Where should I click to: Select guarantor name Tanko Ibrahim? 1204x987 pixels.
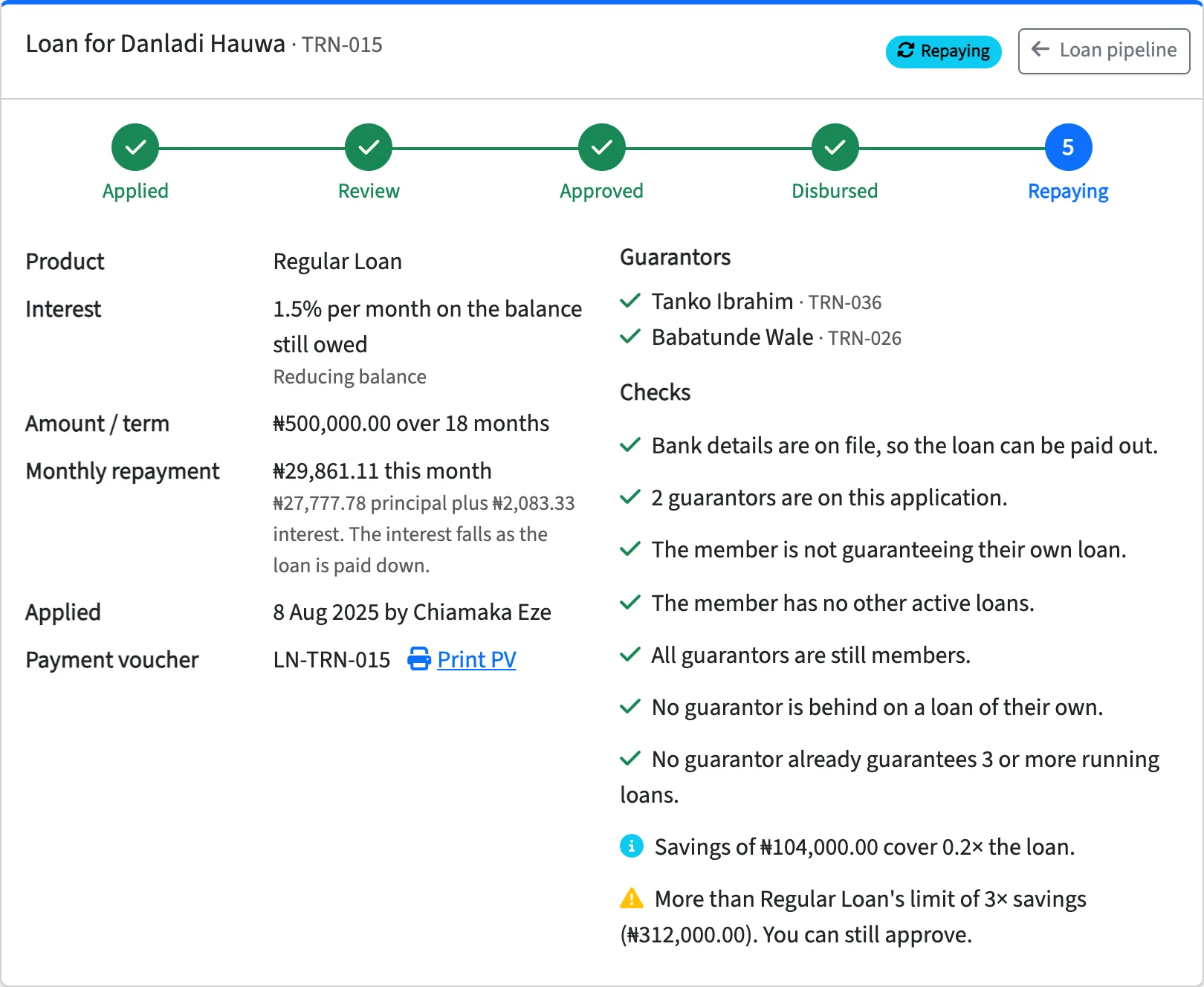click(x=722, y=301)
